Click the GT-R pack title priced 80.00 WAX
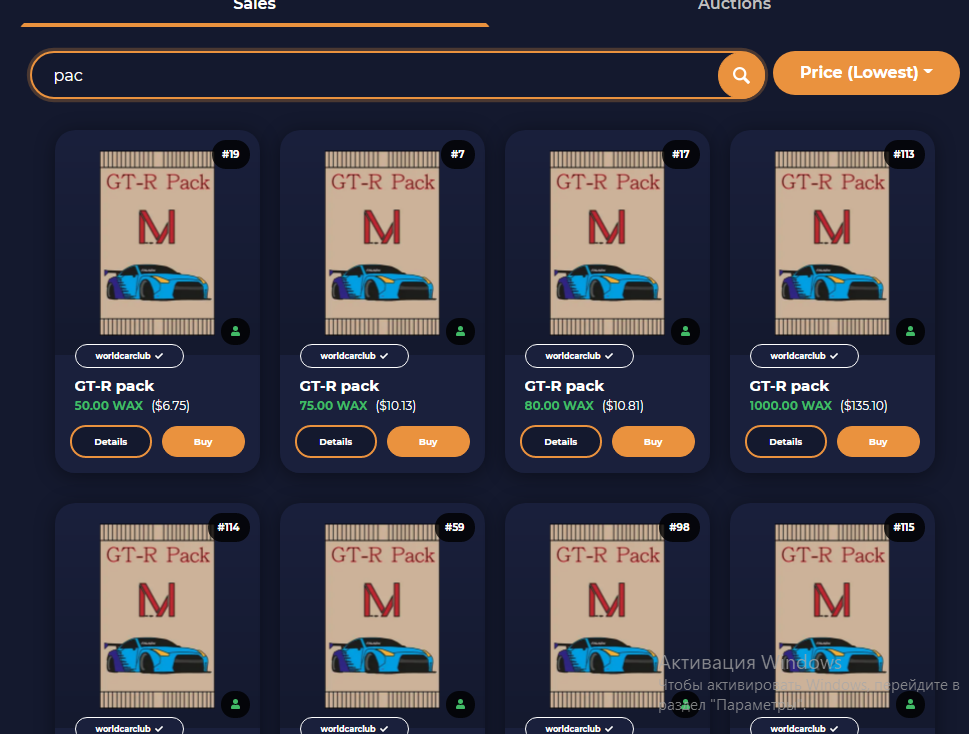The width and height of the screenshot is (969, 734). [x=564, y=386]
